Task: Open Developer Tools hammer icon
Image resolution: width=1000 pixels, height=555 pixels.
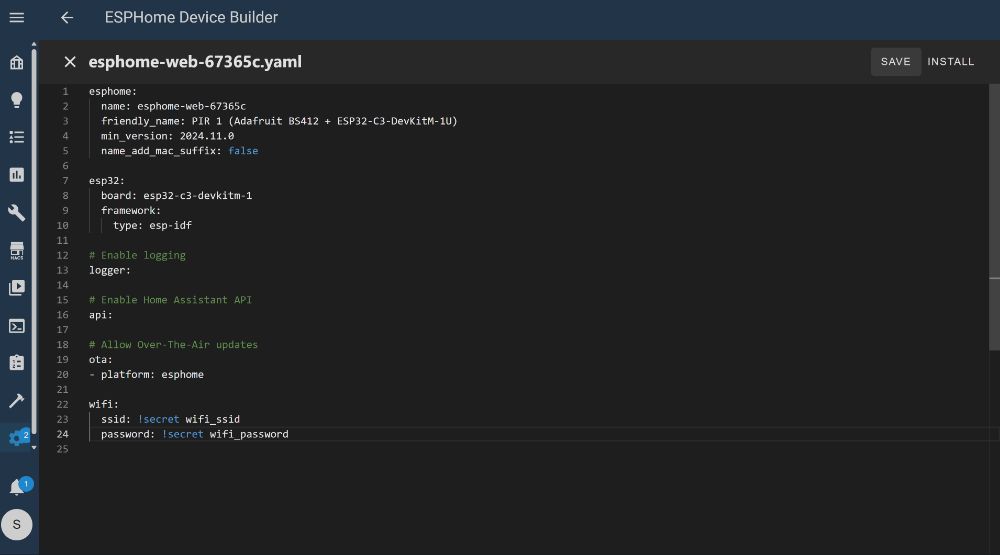Action: click(17, 401)
